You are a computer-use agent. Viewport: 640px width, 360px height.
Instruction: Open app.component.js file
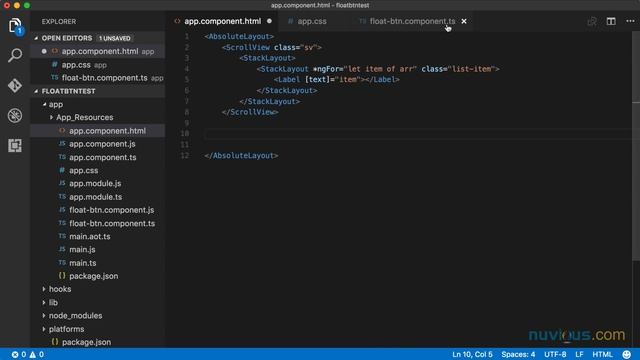pyautogui.click(x=98, y=144)
